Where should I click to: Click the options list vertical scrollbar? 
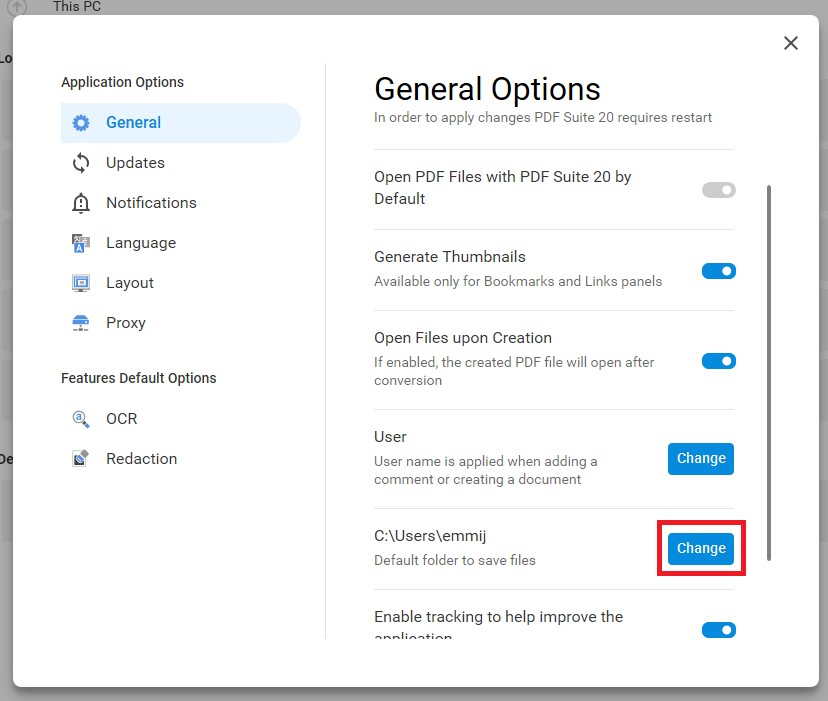coord(769,372)
